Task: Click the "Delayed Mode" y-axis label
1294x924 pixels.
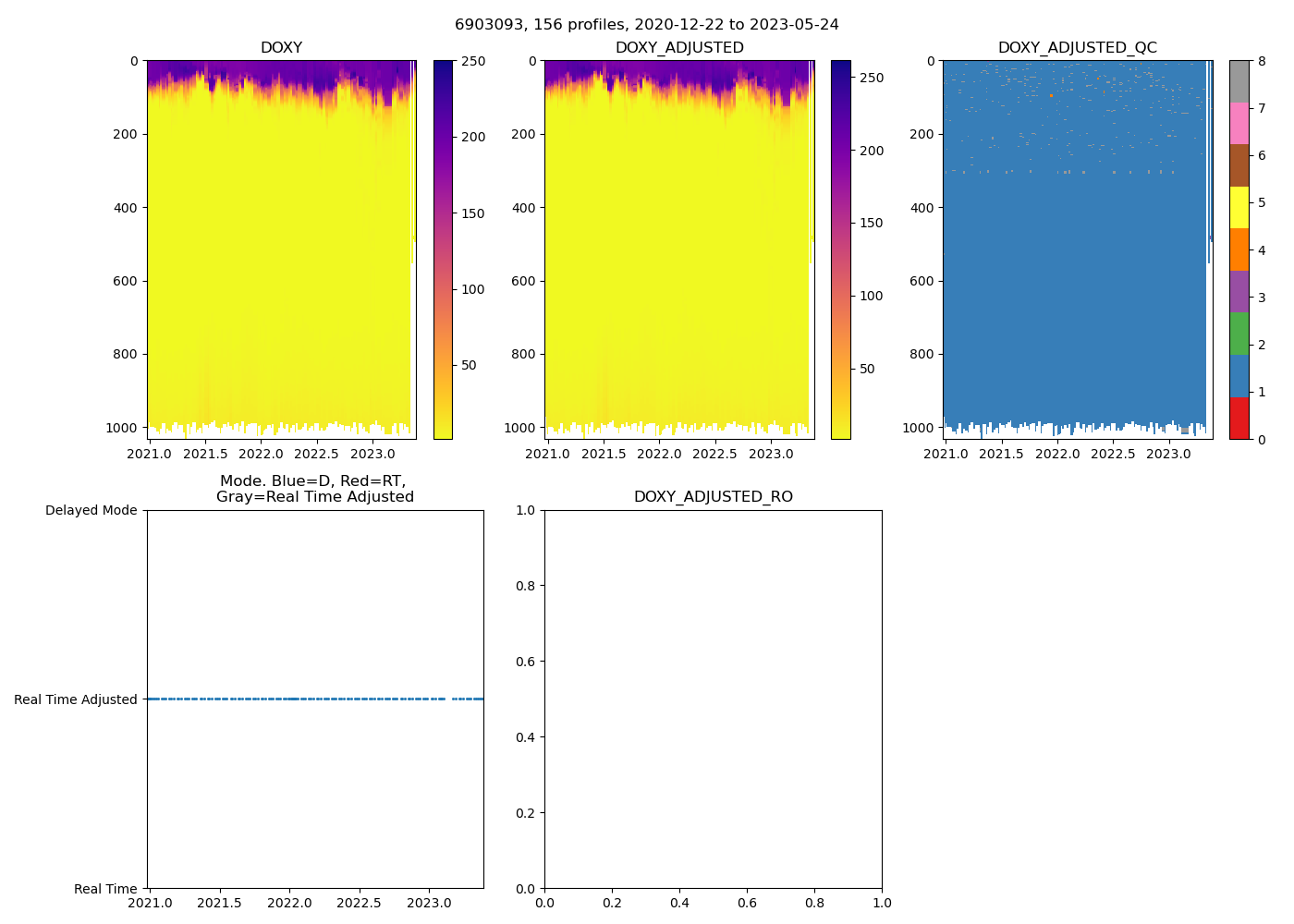Action: click(x=91, y=510)
